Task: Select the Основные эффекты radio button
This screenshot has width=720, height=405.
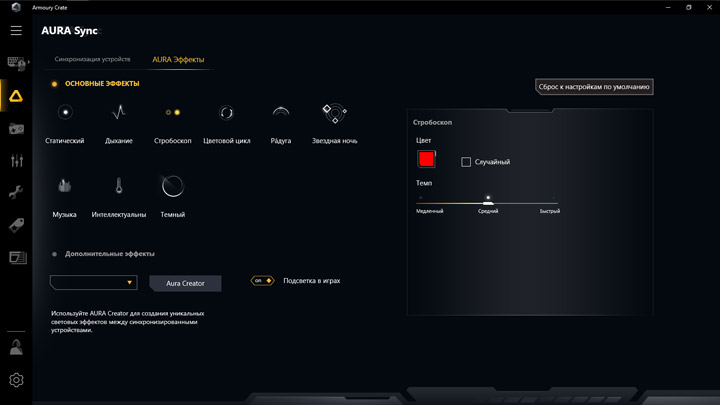Action: pos(55,84)
